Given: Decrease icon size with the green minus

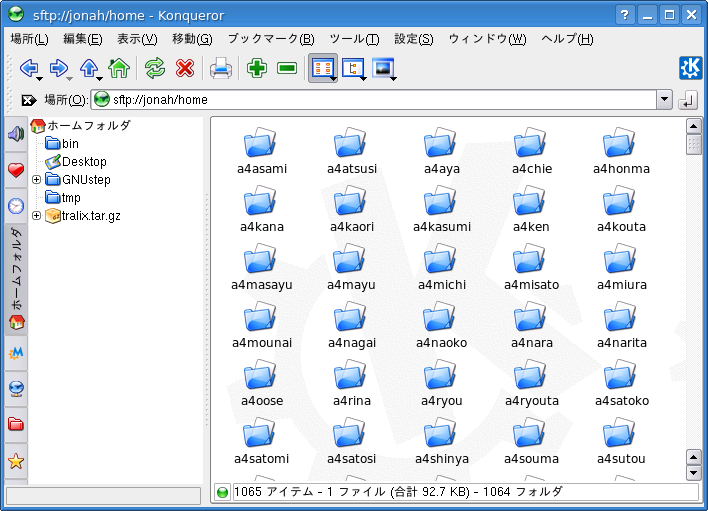Looking at the screenshot, I should pos(287,69).
